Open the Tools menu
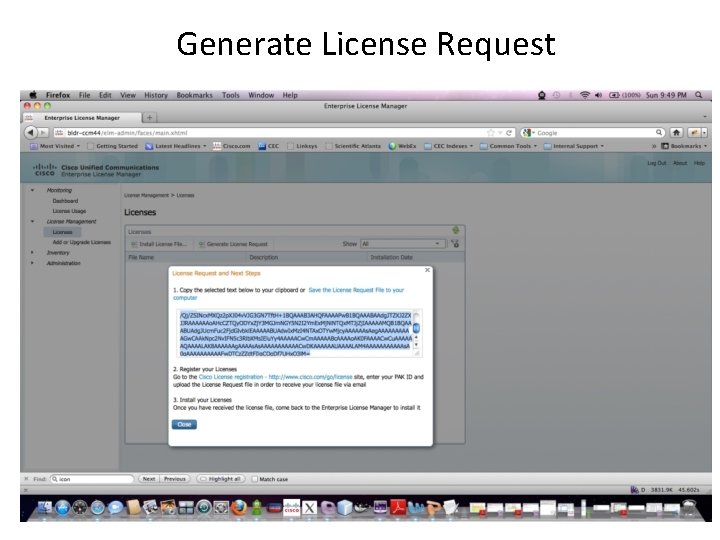The width and height of the screenshot is (720, 540). [231, 95]
